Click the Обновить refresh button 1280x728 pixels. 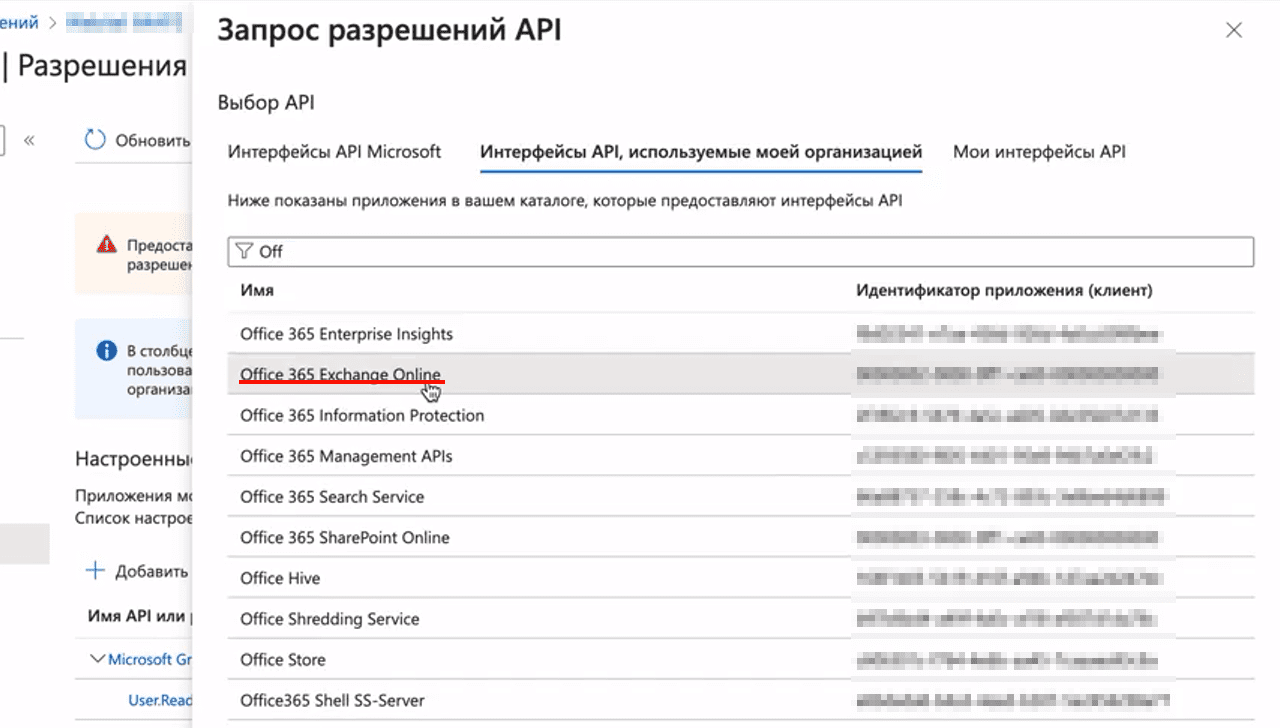(138, 141)
